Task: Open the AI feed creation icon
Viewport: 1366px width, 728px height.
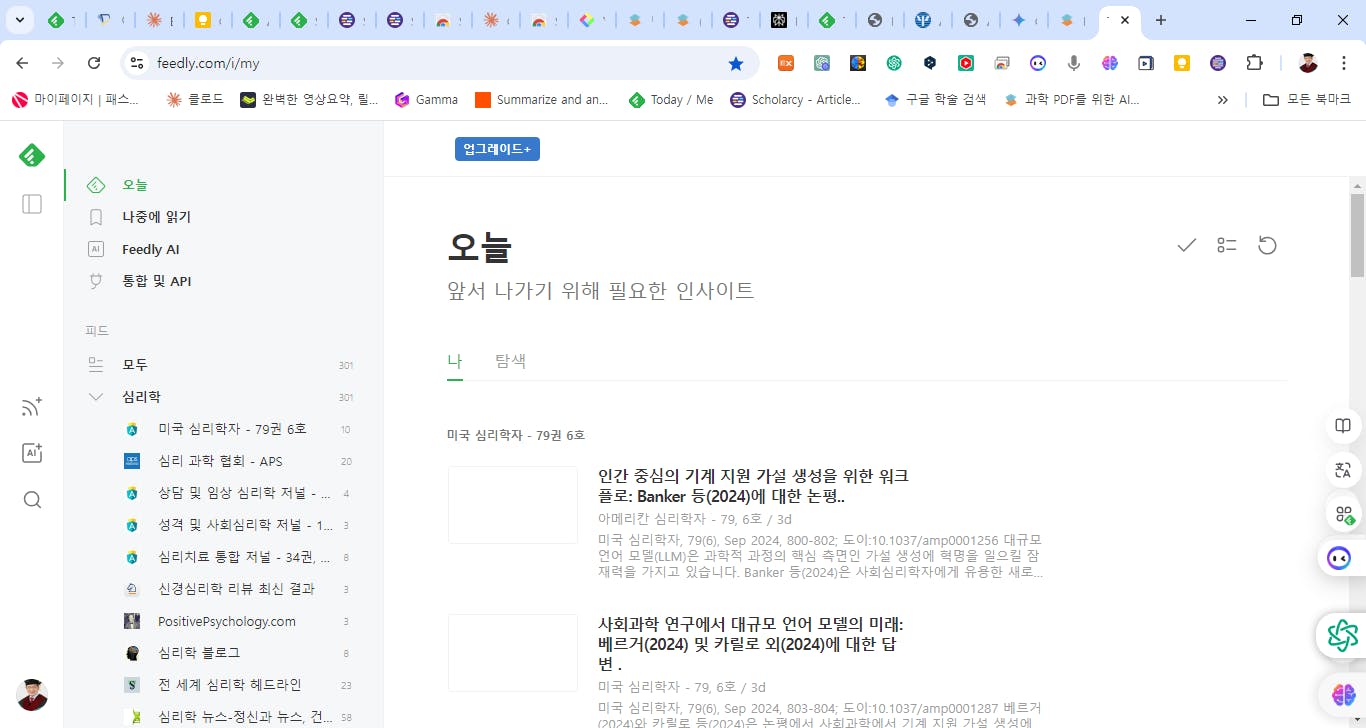Action: point(32,453)
